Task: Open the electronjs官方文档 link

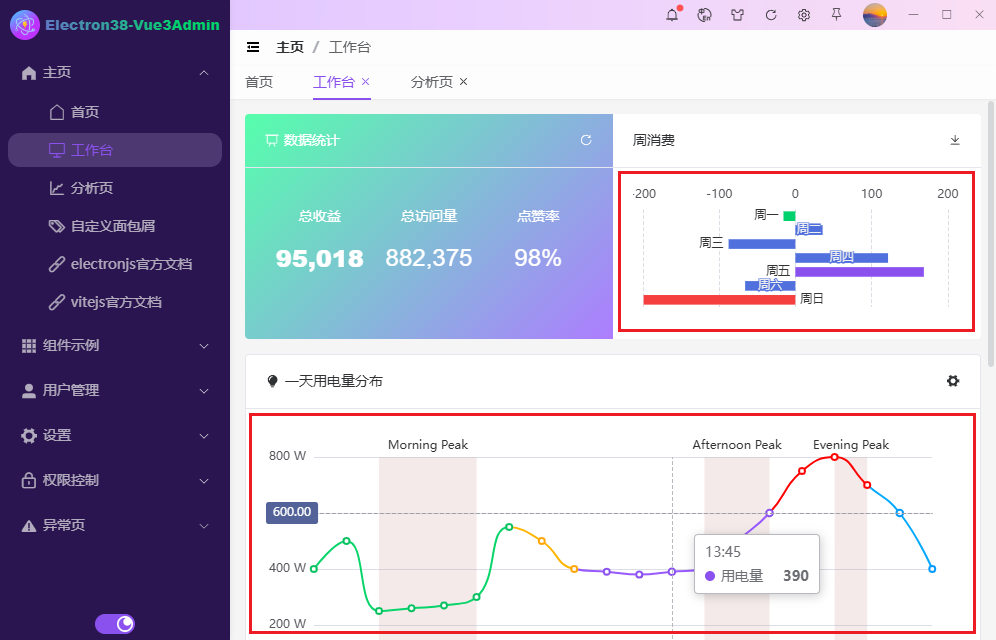Action: [x=115, y=264]
